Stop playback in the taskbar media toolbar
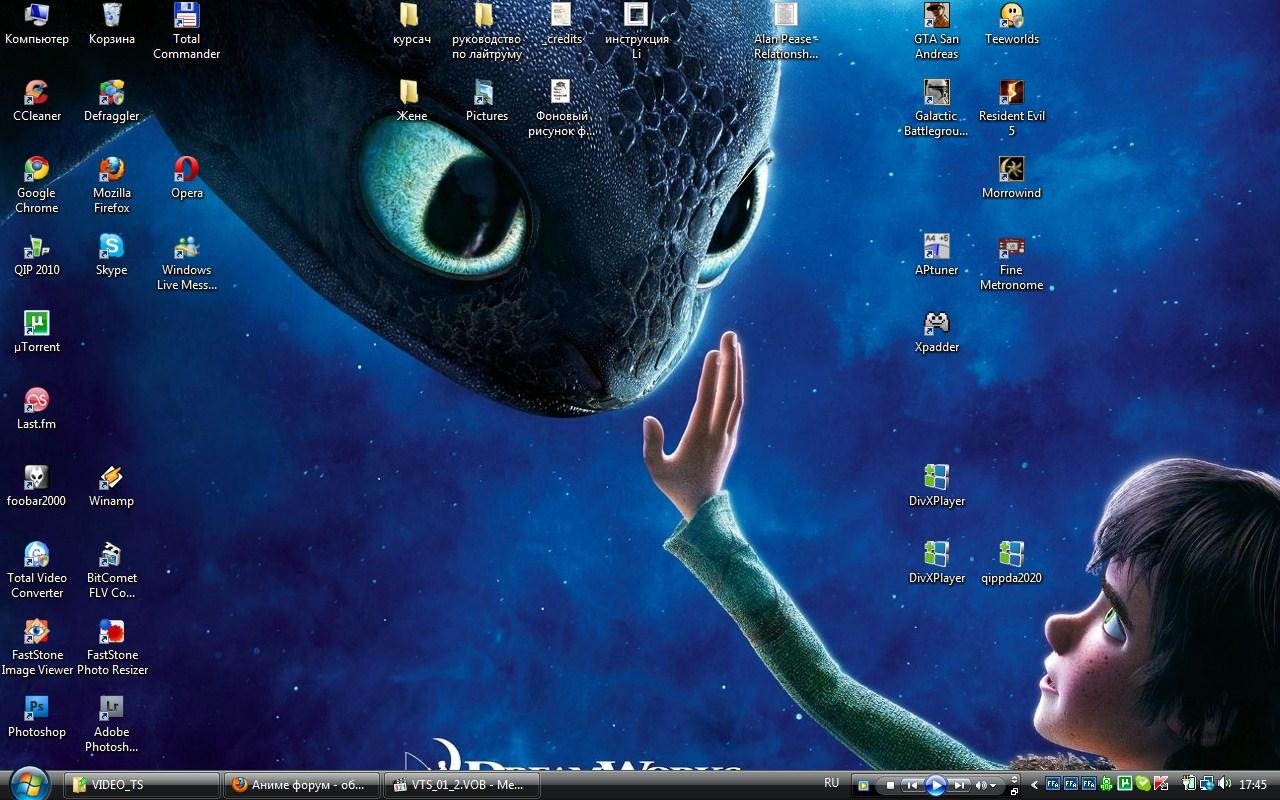This screenshot has height=800, width=1280. click(891, 786)
